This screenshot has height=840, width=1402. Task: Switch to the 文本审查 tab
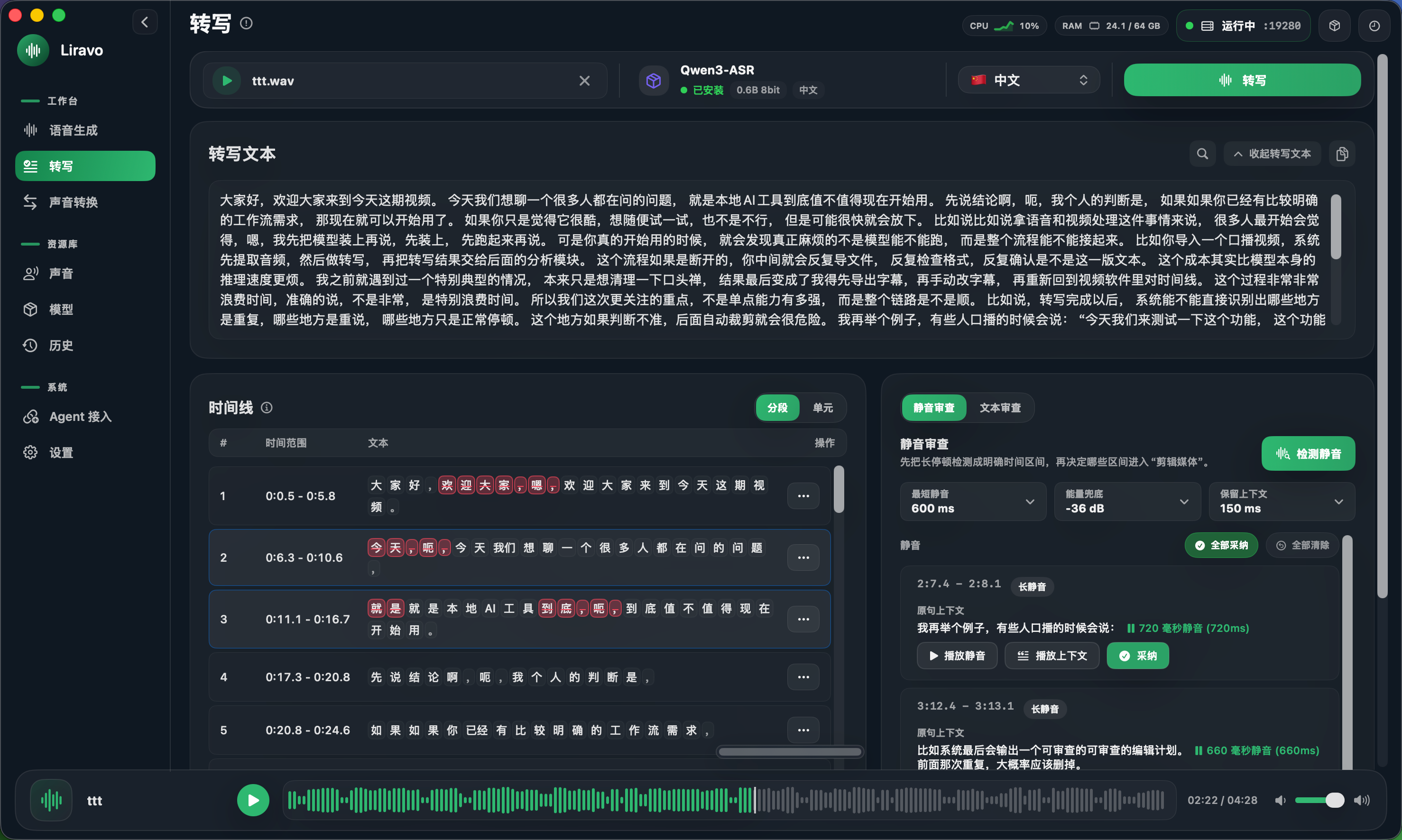(1000, 408)
